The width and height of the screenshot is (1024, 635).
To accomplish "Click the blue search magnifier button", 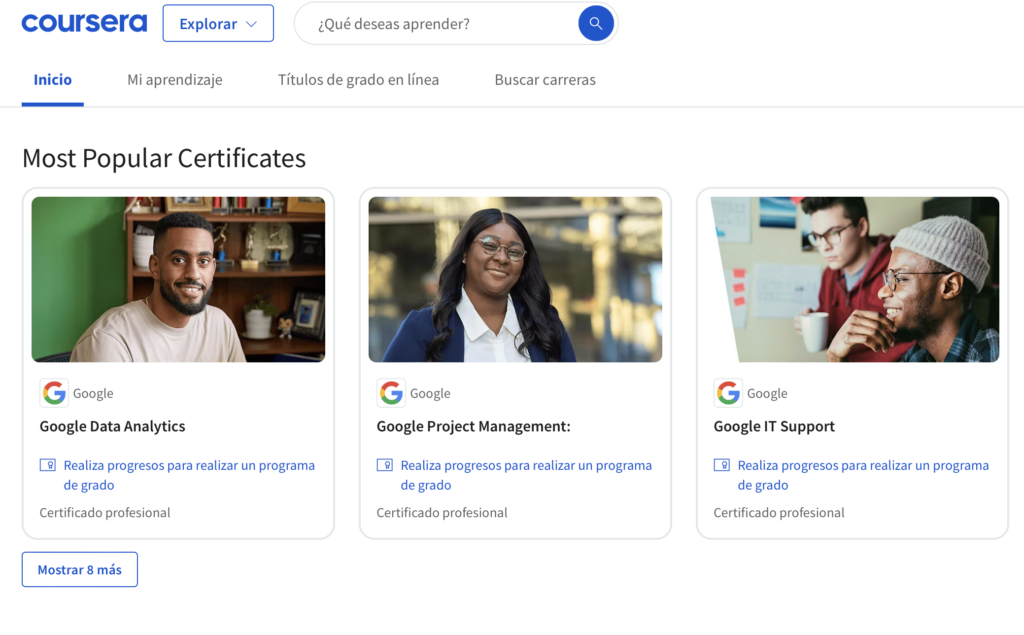I will [x=596, y=24].
